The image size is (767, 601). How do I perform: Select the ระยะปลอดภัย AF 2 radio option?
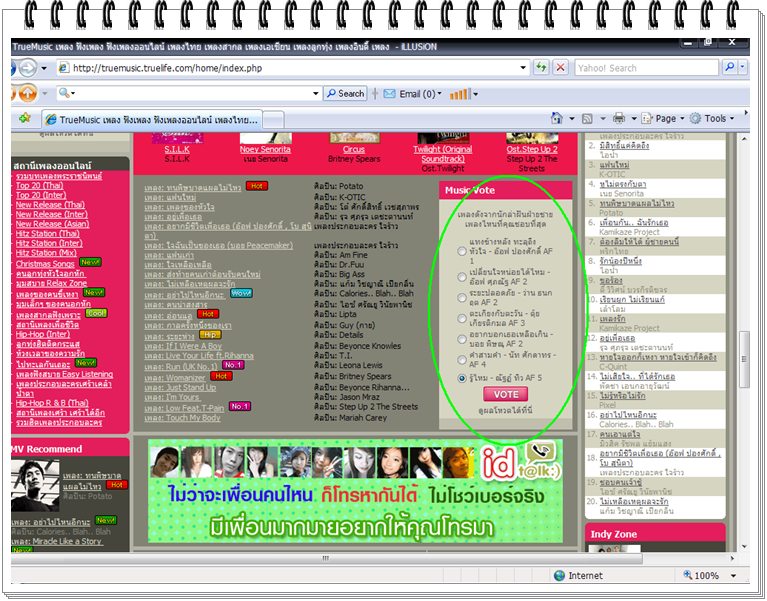coord(462,297)
